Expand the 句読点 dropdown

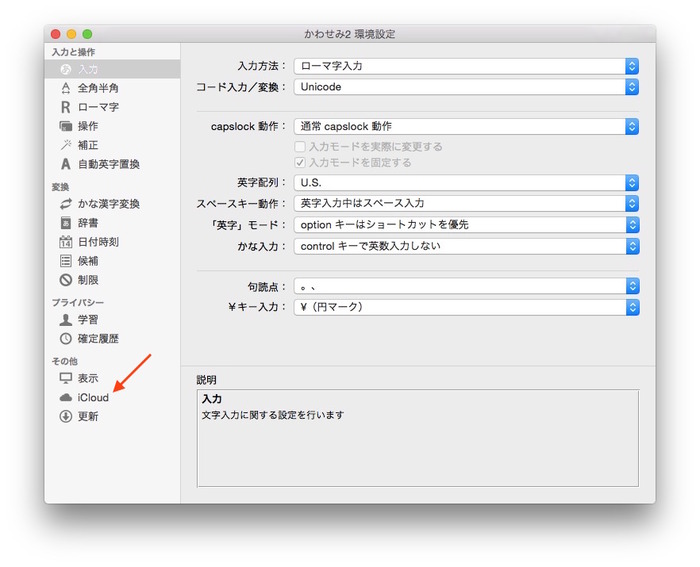[466, 286]
